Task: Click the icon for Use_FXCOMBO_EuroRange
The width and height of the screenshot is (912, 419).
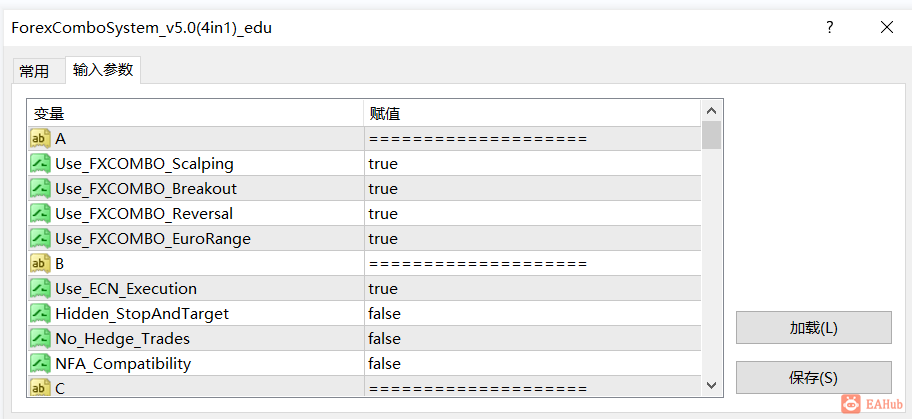Action: (x=40, y=239)
